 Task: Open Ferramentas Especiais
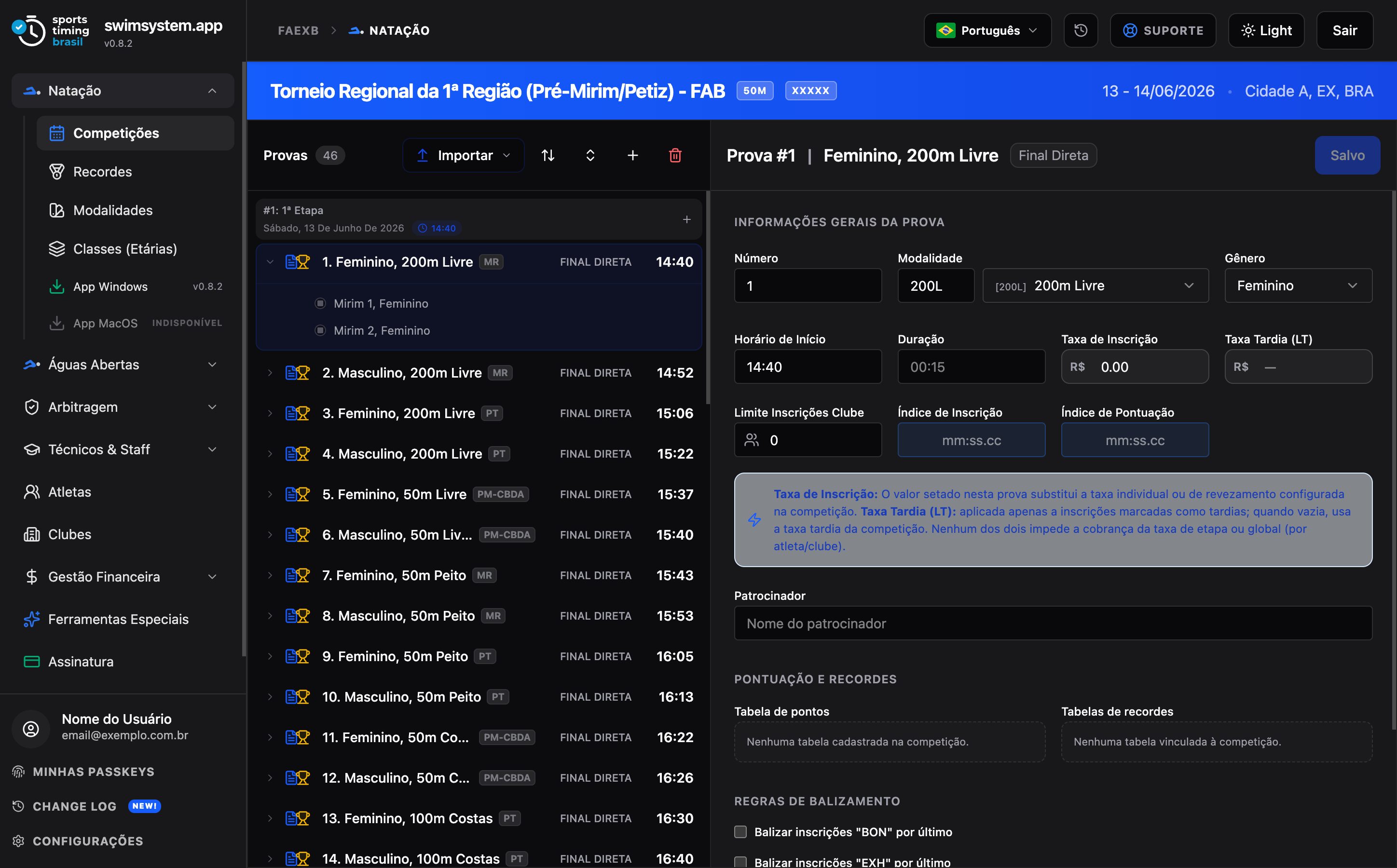click(123, 619)
